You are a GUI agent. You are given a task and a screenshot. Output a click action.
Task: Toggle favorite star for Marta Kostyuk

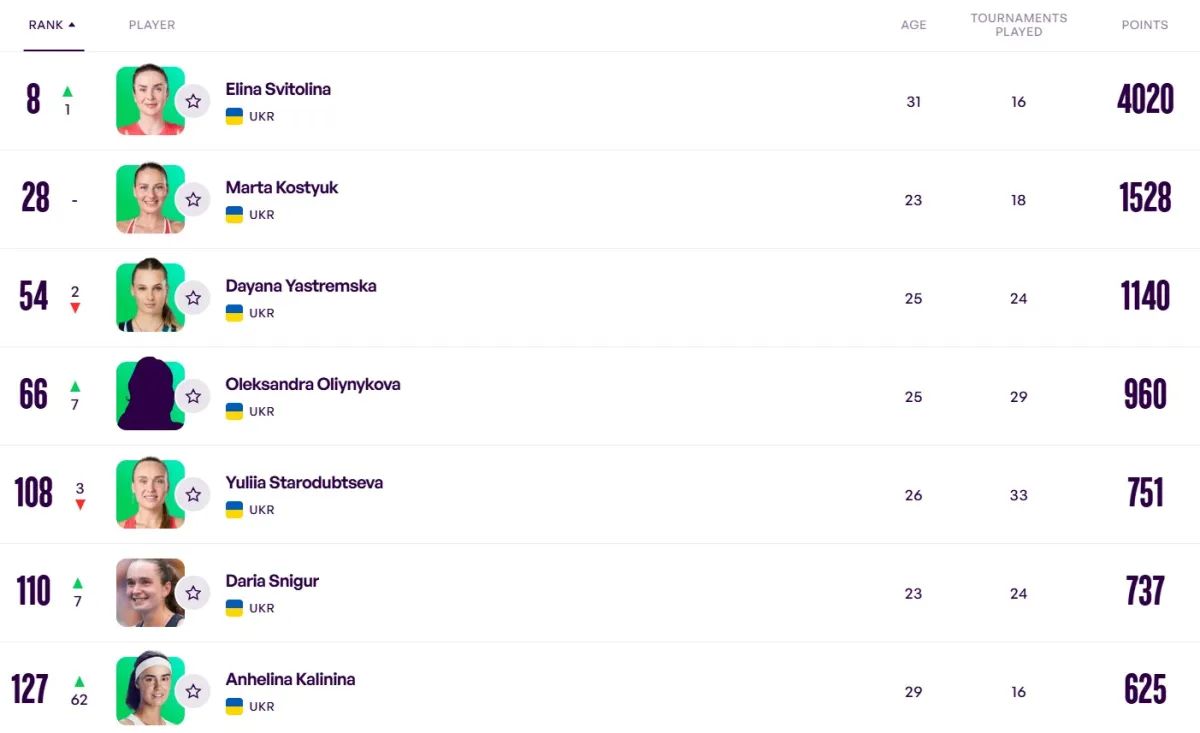point(193,200)
